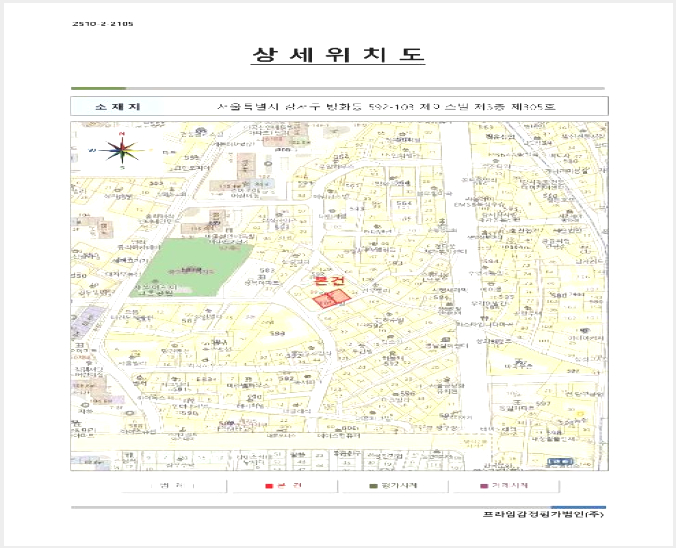
Task: Select the green park area on map
Action: pyautogui.click(x=190, y=268)
